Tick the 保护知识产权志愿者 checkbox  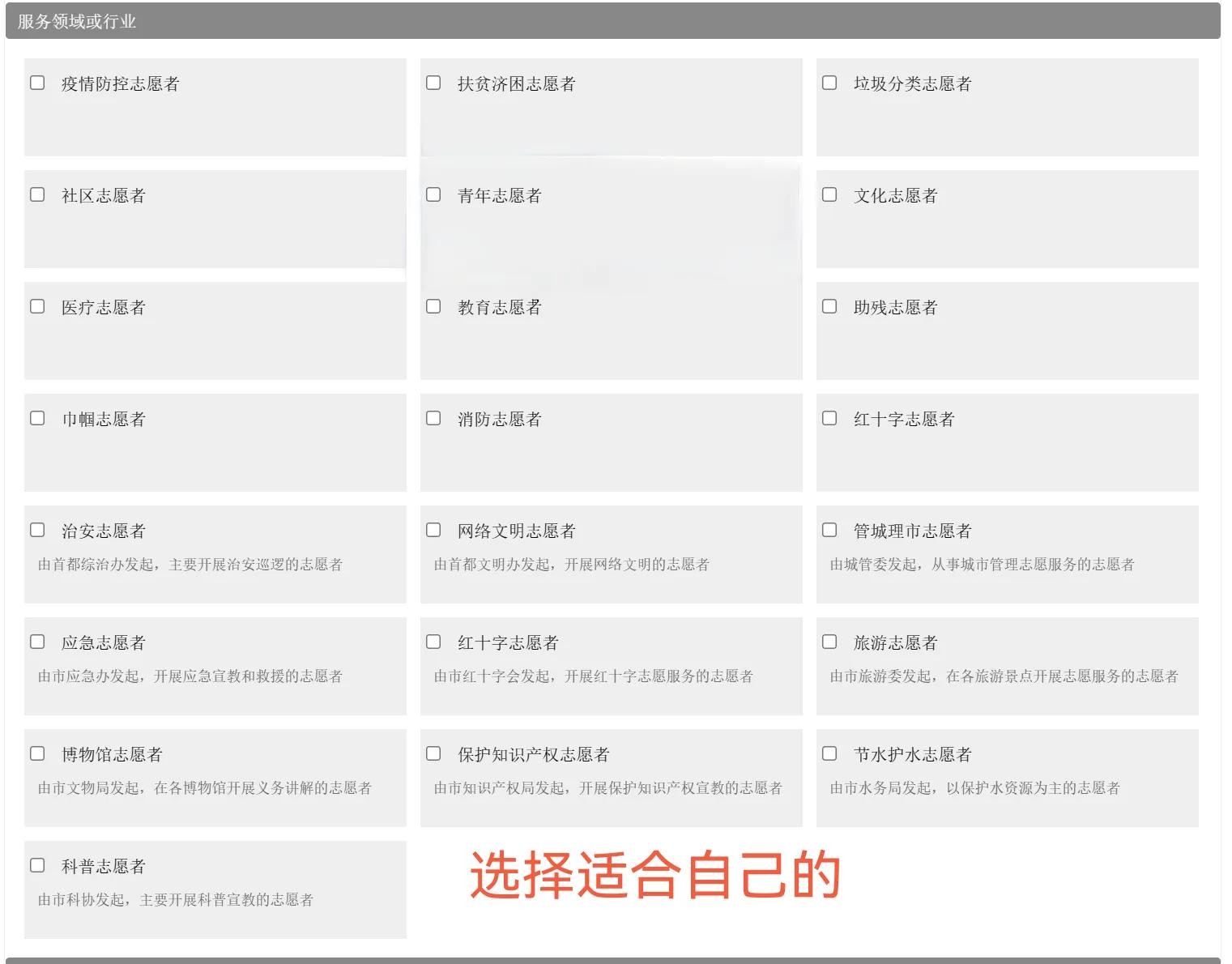(x=433, y=753)
